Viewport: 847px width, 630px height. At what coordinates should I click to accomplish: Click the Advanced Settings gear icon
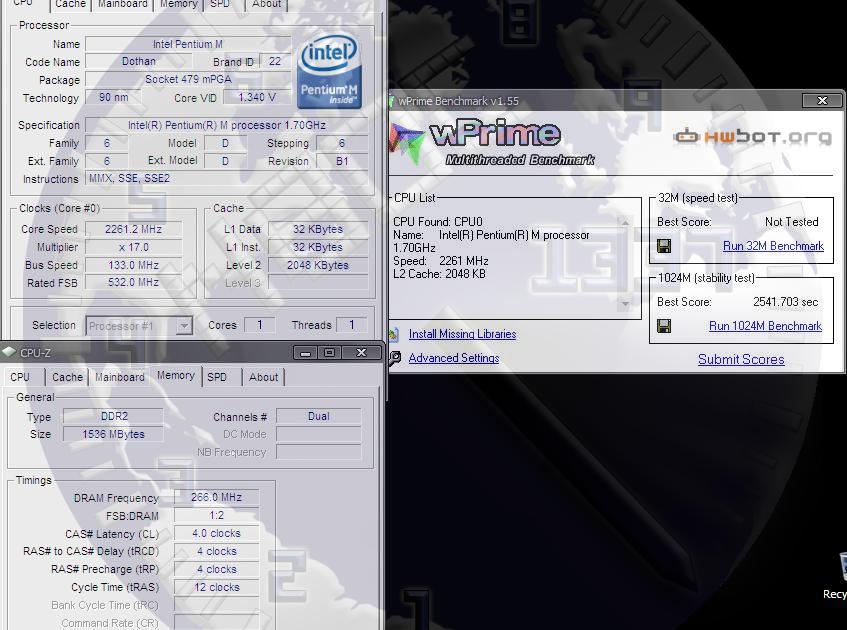pos(395,358)
